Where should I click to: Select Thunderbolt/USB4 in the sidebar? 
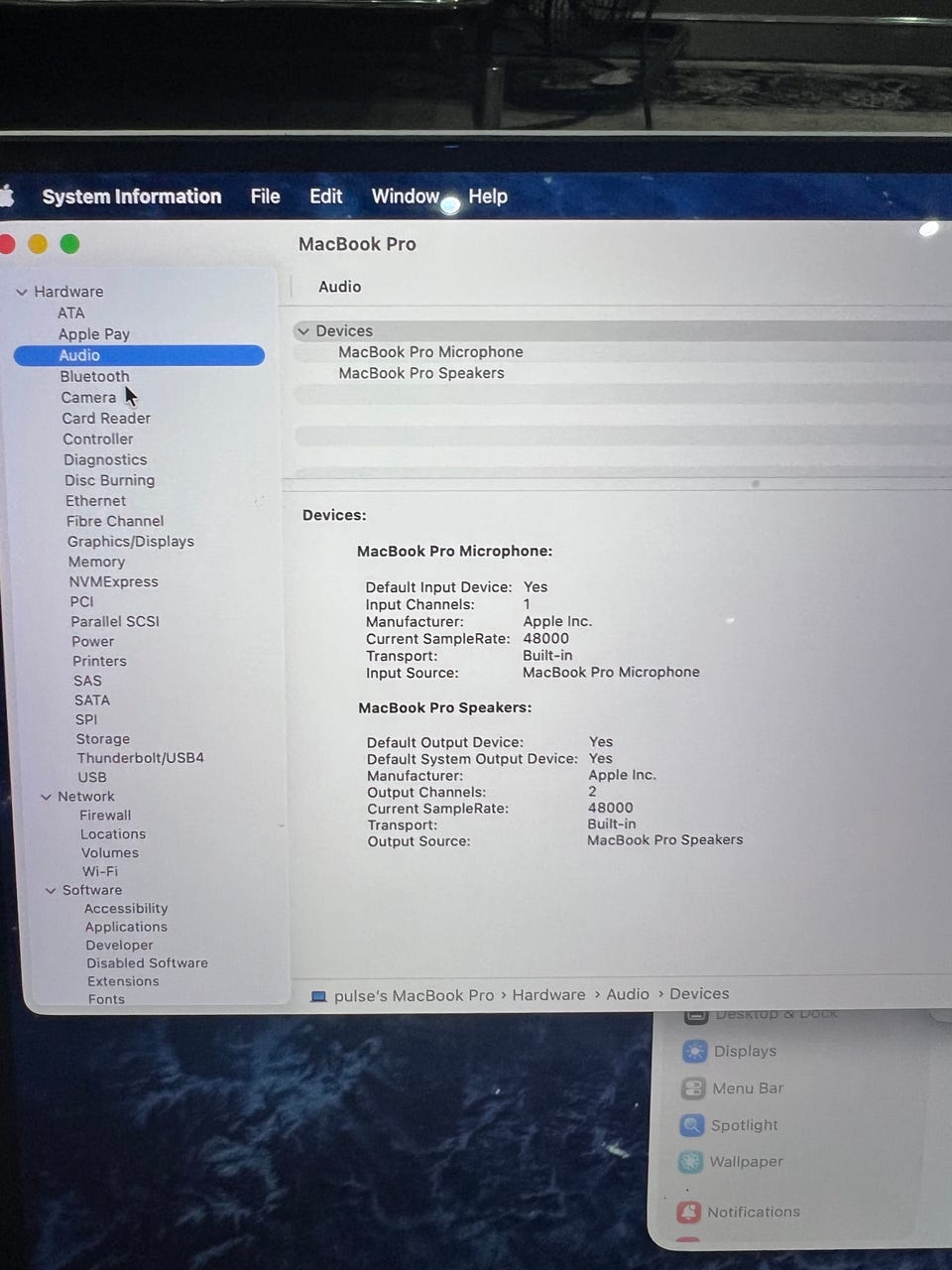click(140, 758)
